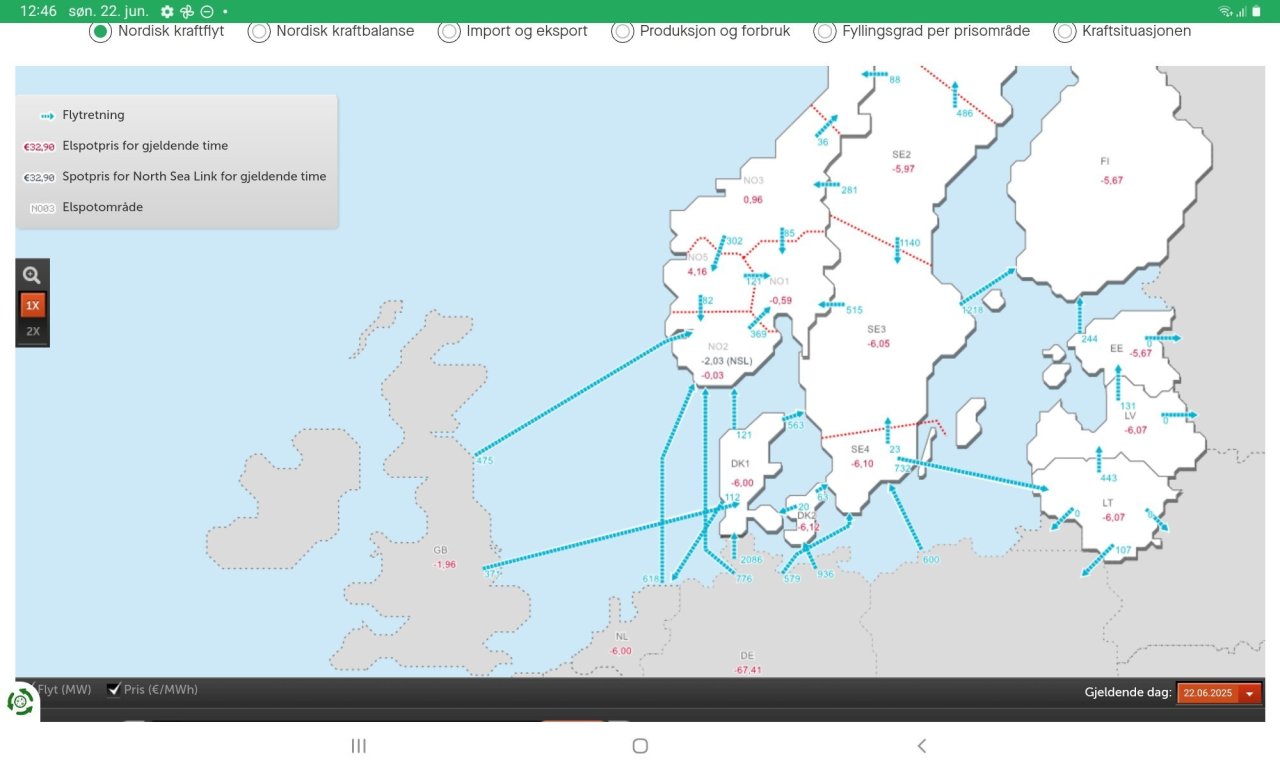The image size is (1280, 768).
Task: Set map zoom to 1X
Action: coord(33,305)
